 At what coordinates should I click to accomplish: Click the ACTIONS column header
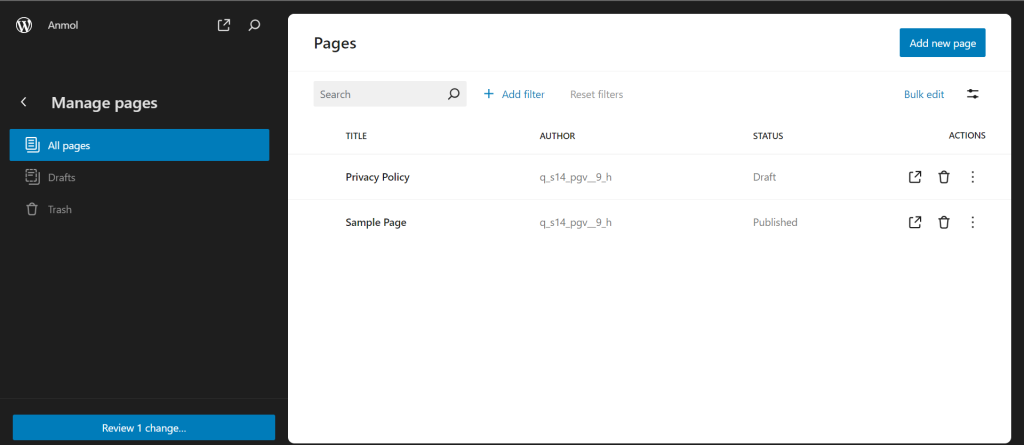coord(967,136)
